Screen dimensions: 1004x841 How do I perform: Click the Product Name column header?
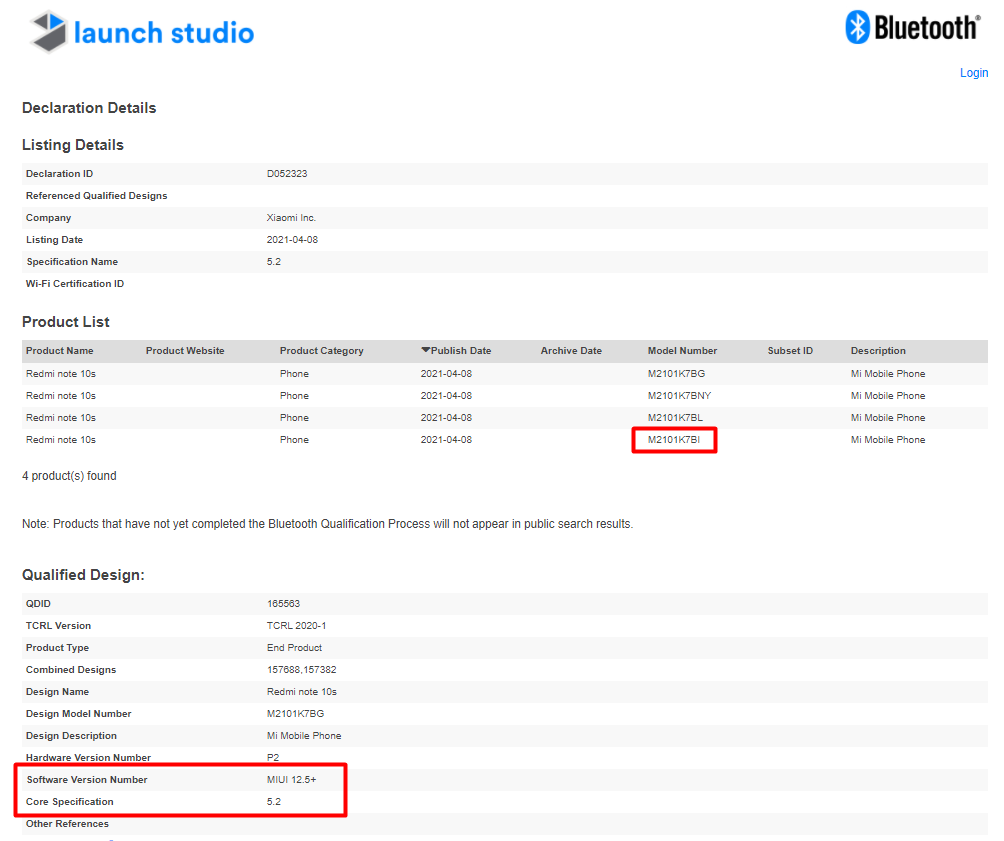62,350
